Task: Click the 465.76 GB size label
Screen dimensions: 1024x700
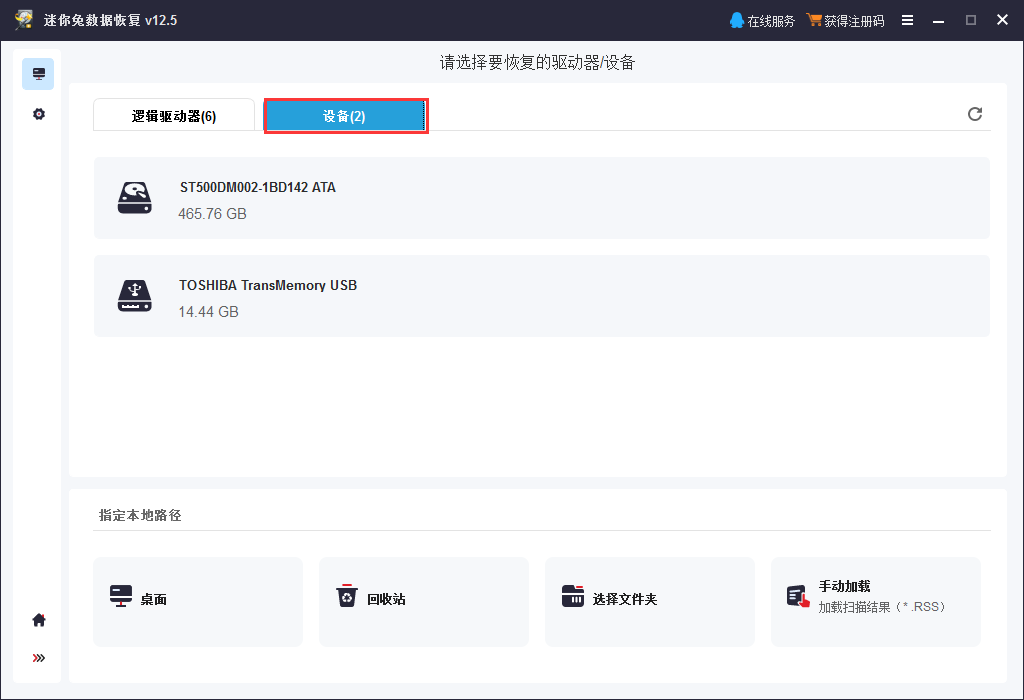Action: point(212,214)
